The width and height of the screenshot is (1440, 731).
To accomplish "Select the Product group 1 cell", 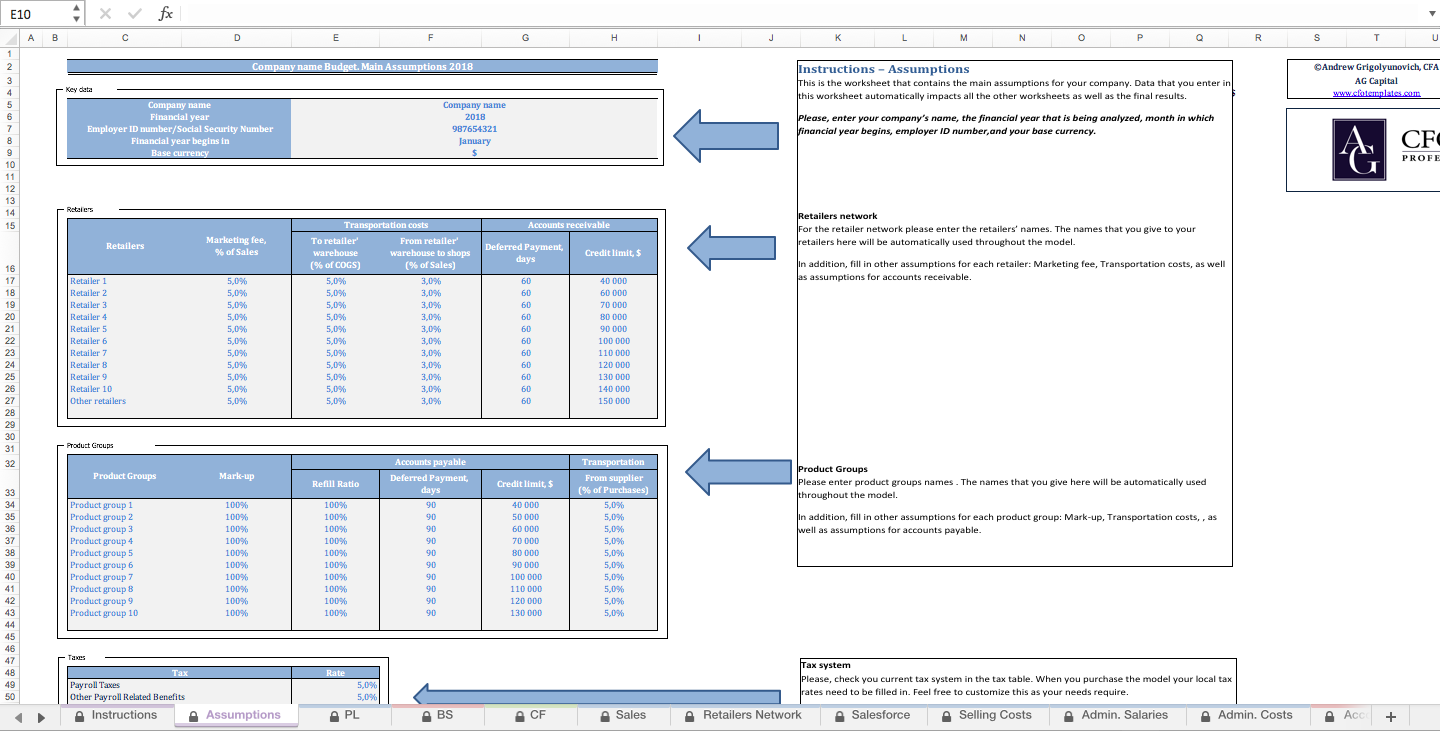I will [x=125, y=505].
